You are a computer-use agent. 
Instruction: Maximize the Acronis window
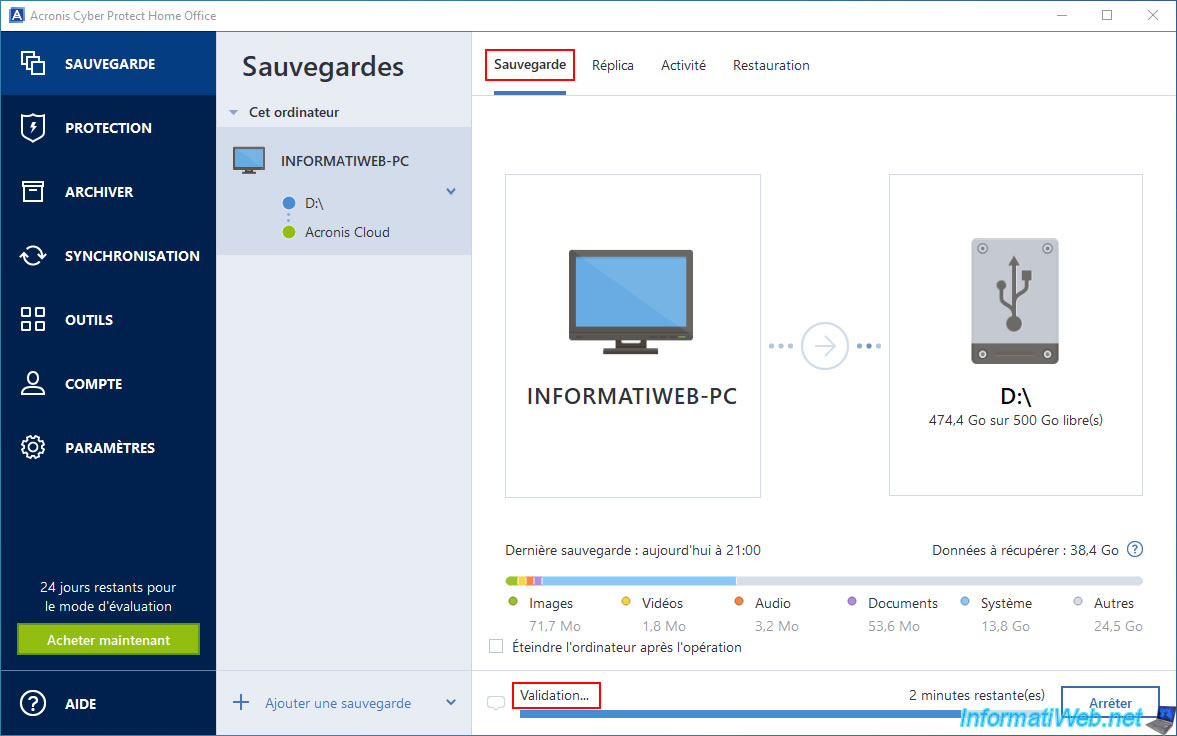point(1107,15)
